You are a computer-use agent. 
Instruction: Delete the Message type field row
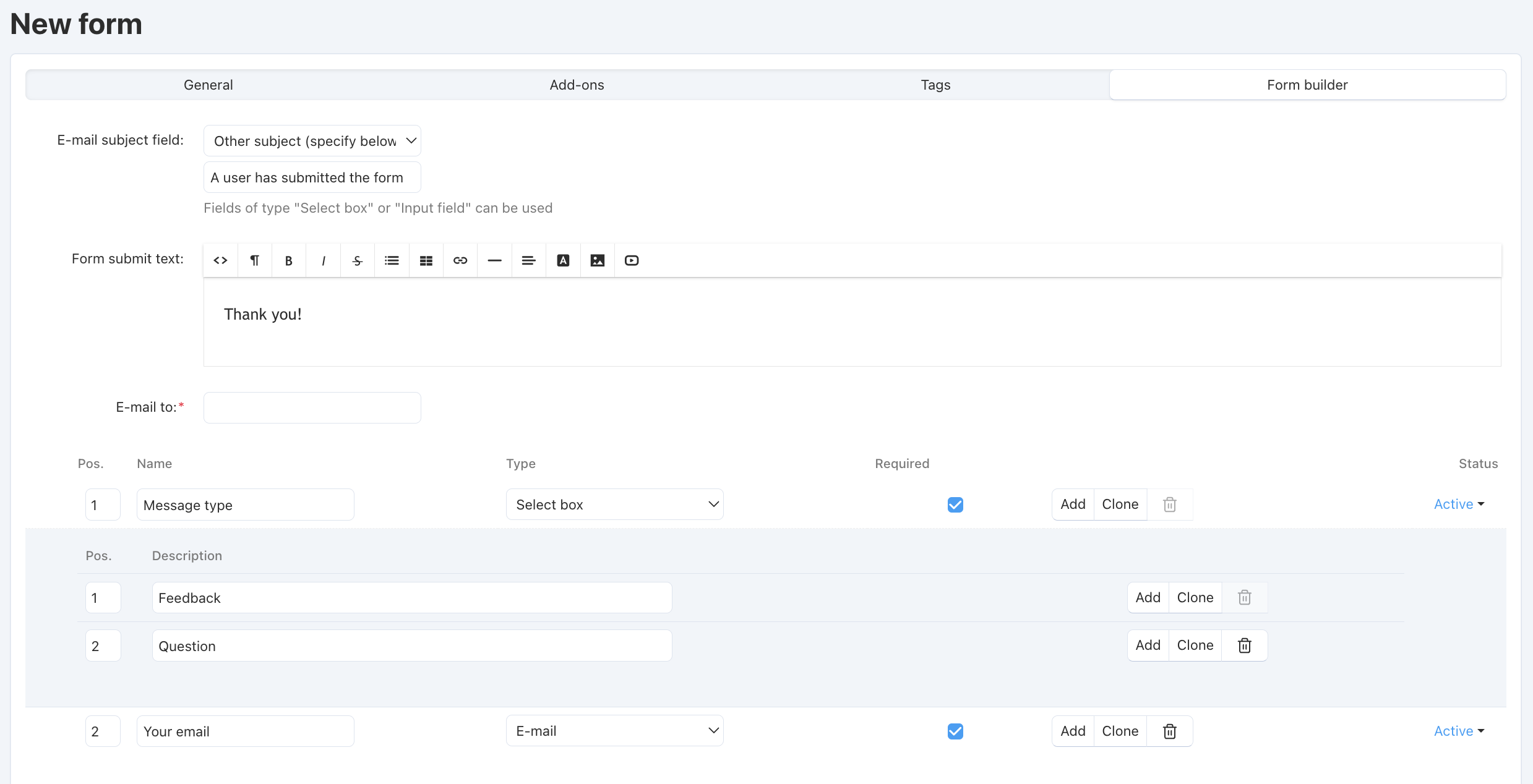pyautogui.click(x=1170, y=505)
